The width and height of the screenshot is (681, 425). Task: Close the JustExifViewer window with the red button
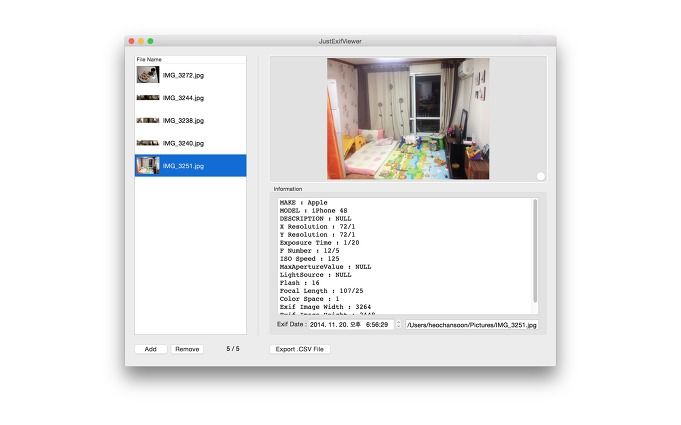click(x=131, y=41)
